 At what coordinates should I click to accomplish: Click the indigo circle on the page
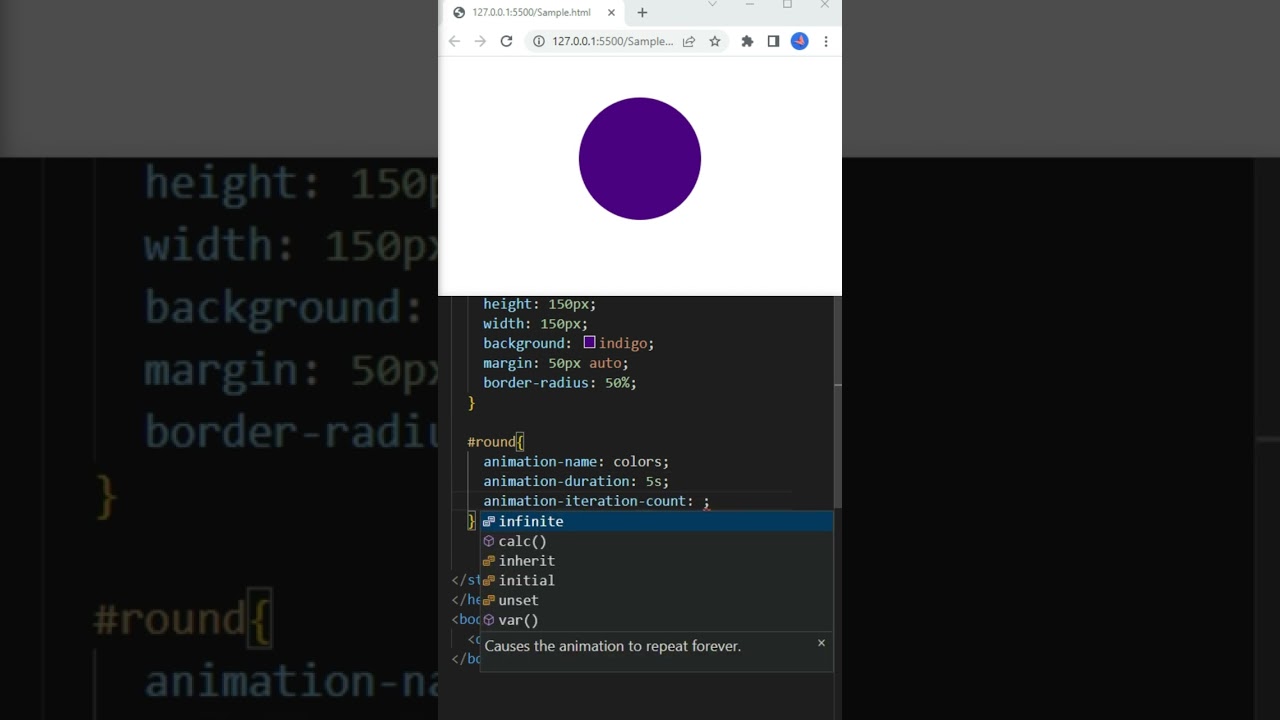coord(640,158)
